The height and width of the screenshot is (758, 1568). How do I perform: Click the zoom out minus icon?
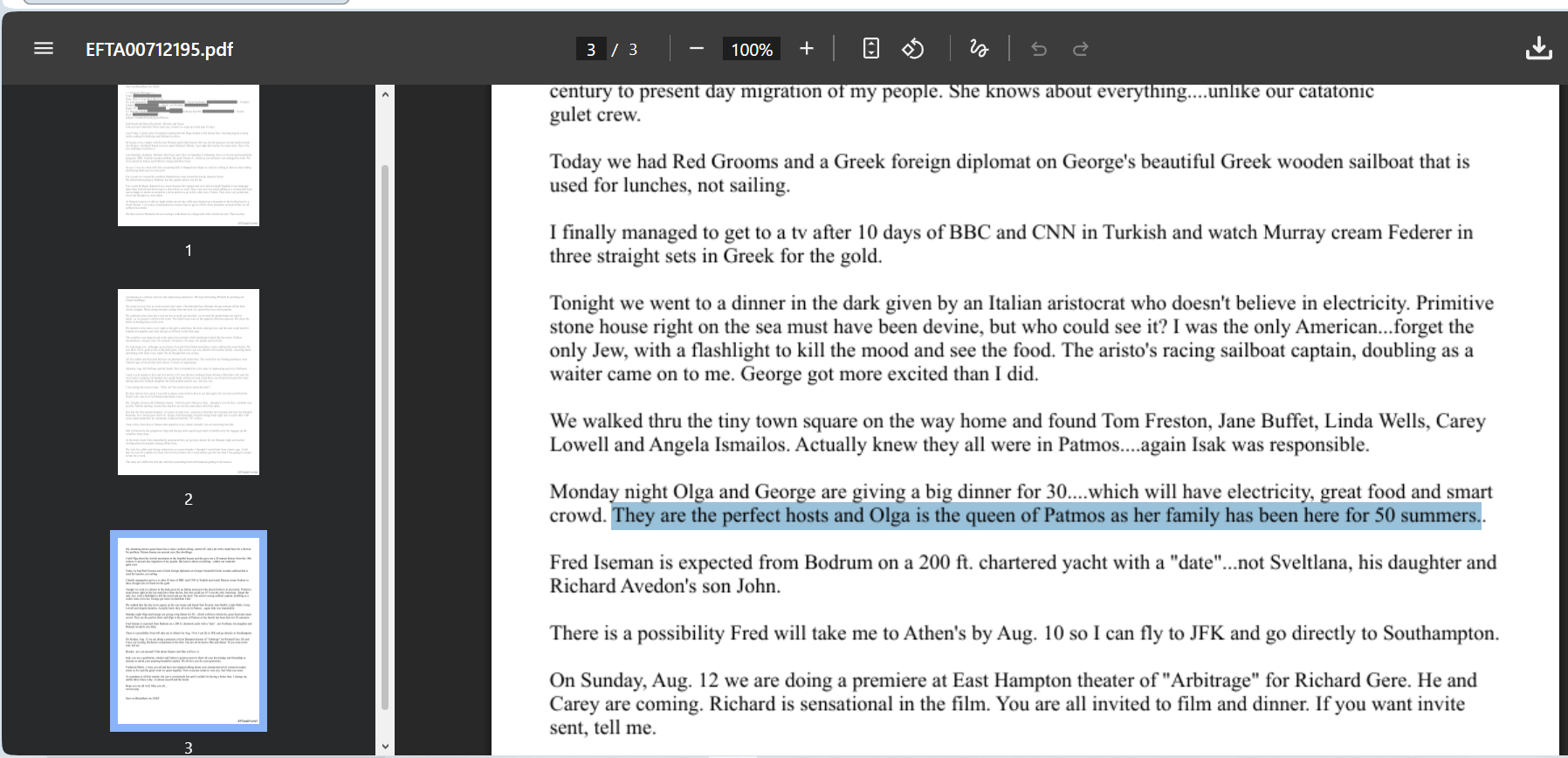696,49
